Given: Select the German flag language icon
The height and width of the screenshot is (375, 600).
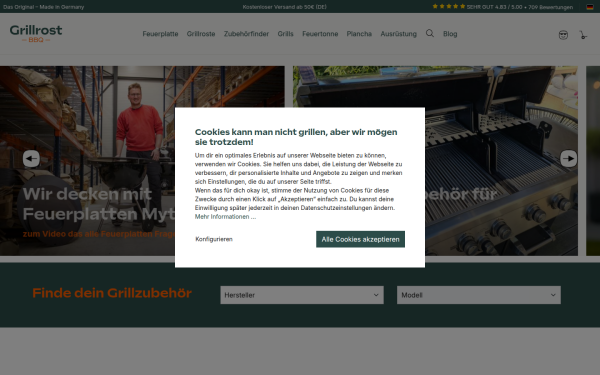Looking at the screenshot, I should tap(590, 7).
